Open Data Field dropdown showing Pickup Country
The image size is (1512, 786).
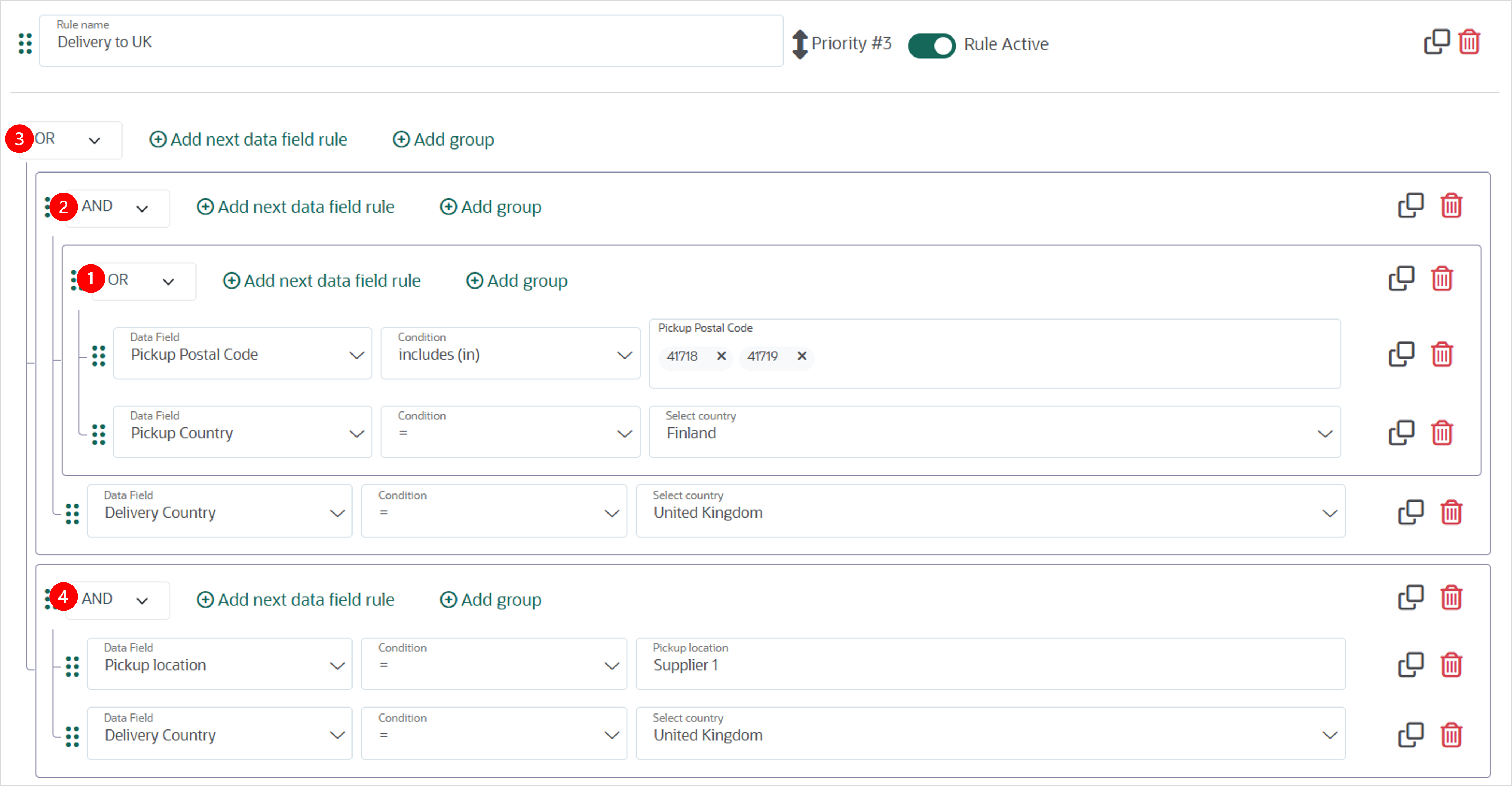click(242, 432)
